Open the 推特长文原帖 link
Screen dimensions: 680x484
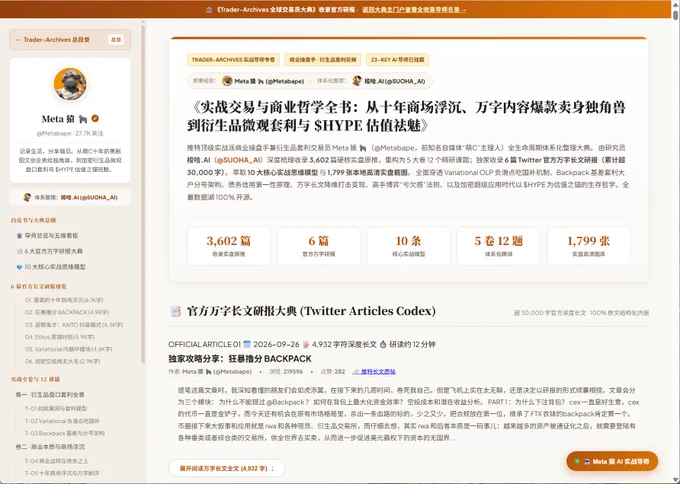378,372
